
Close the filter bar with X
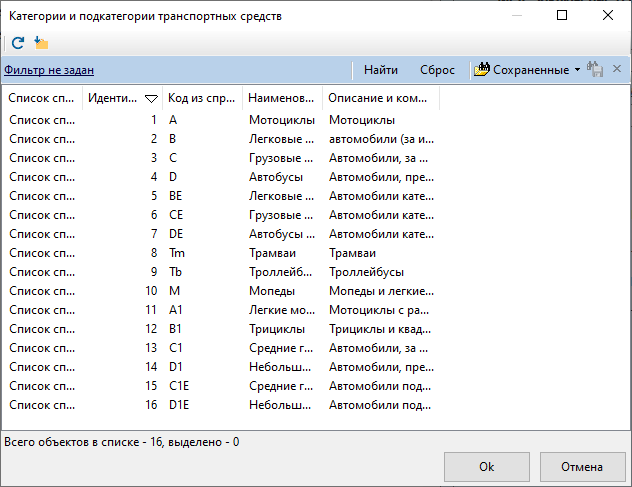[x=617, y=69]
